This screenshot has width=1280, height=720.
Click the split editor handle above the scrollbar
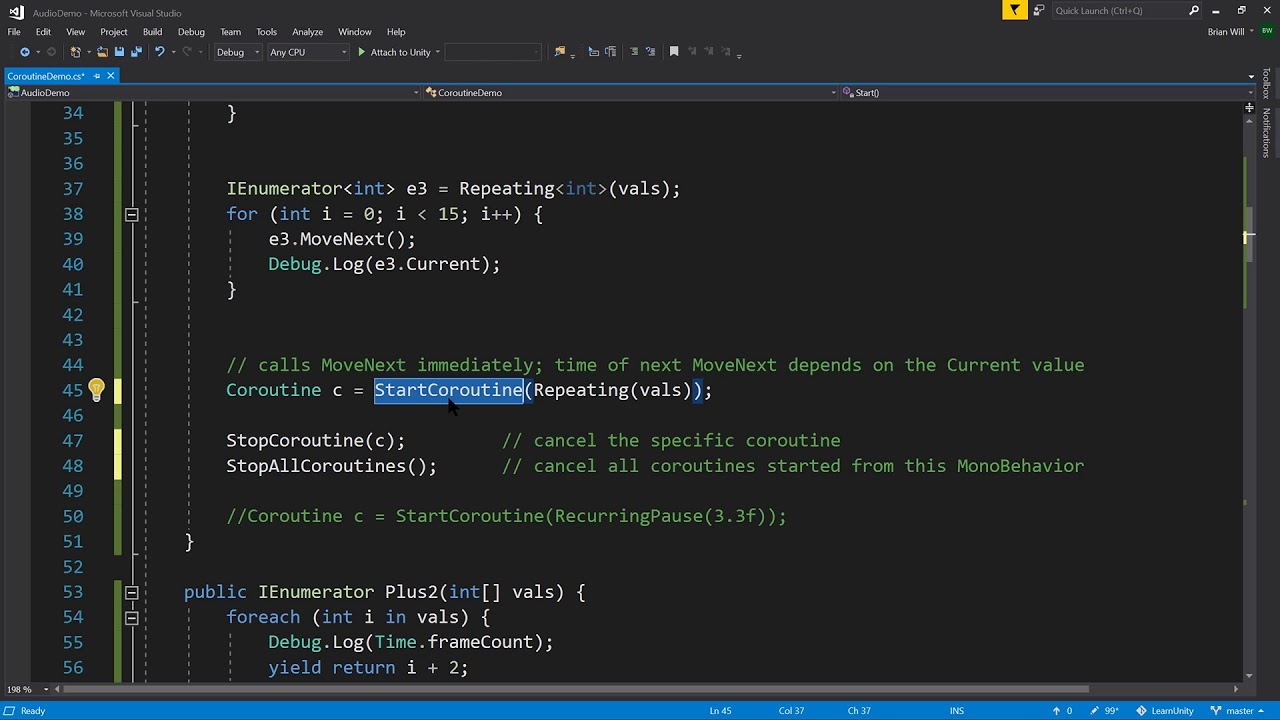[x=1249, y=107]
